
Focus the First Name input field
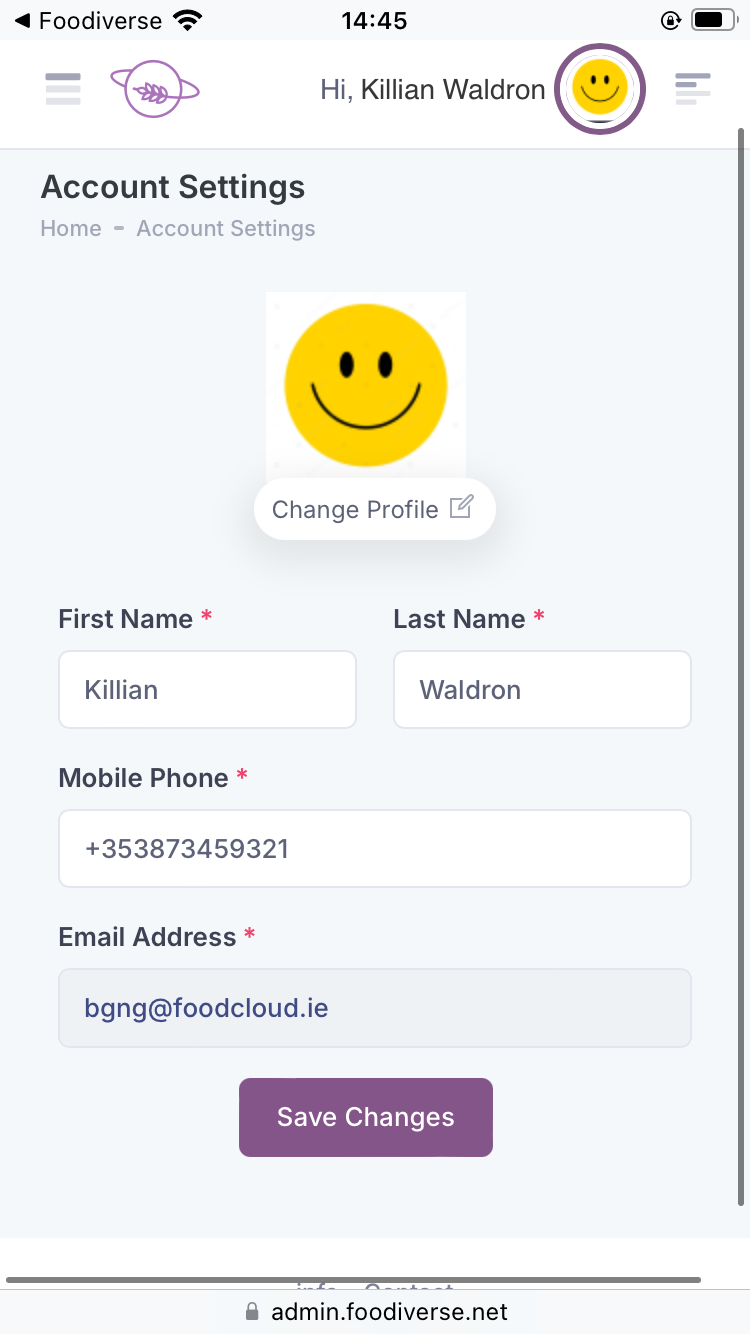pos(208,690)
